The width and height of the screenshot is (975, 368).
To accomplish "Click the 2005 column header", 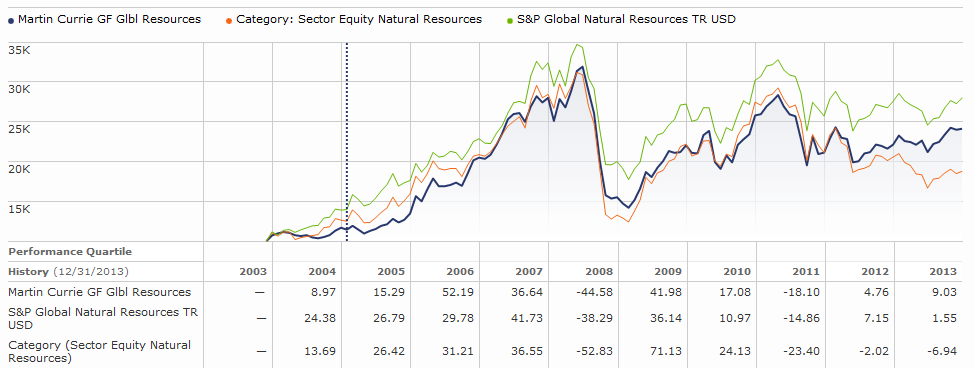I will (x=391, y=272).
